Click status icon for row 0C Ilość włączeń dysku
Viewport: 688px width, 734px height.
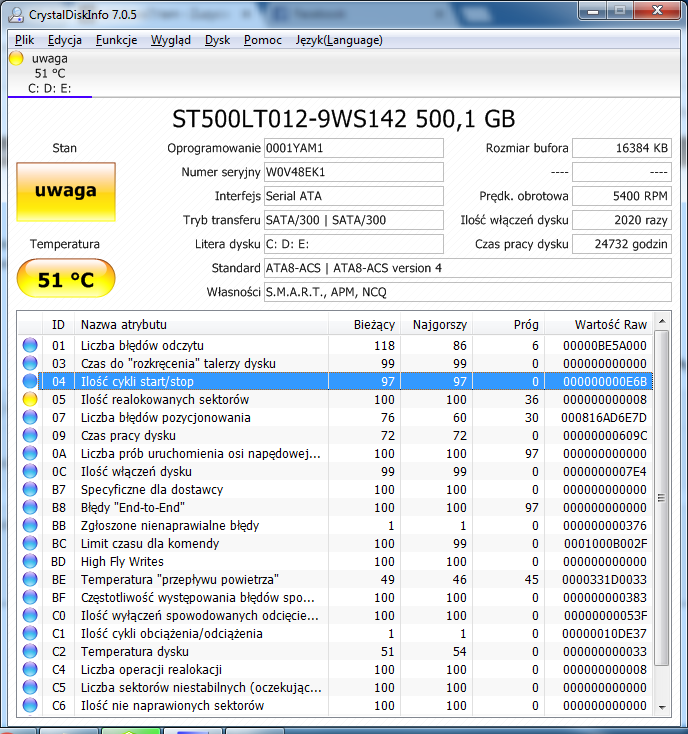tap(30, 471)
